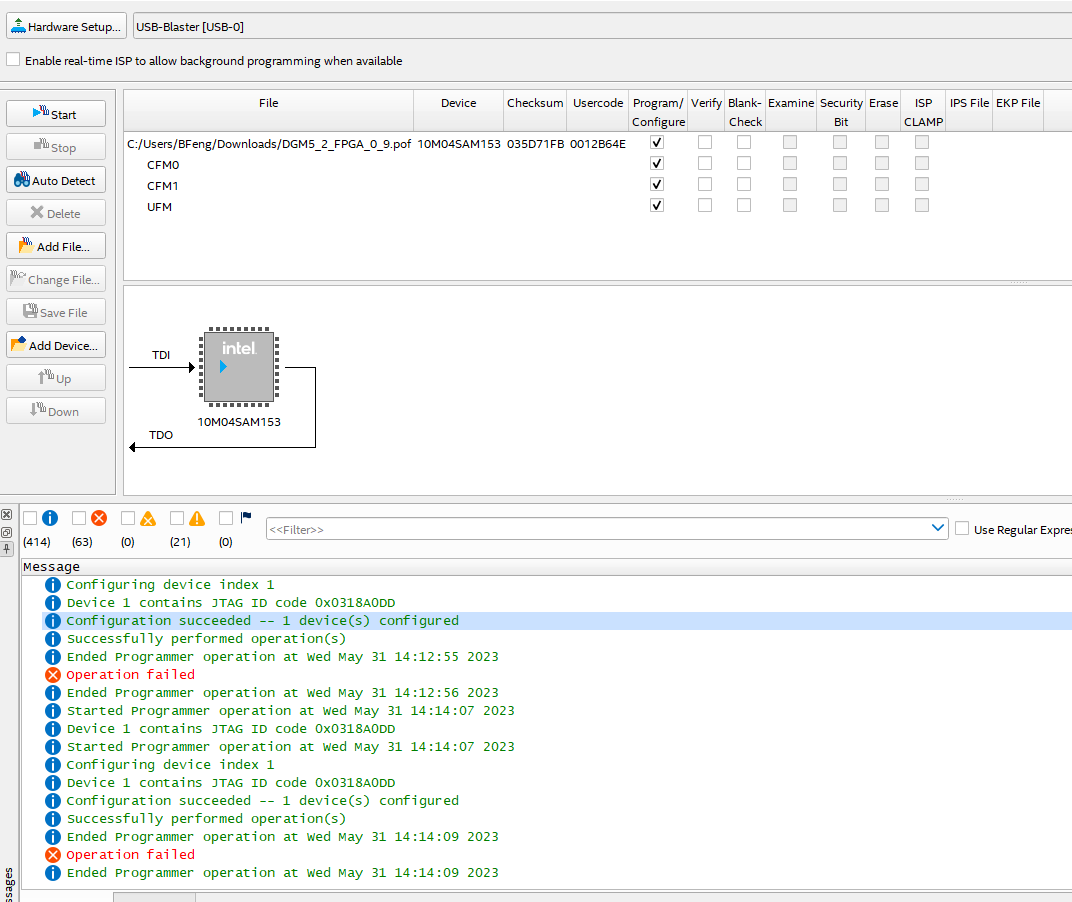
Task: Toggle critical warning messages filter checkbox
Action: [x=128, y=518]
